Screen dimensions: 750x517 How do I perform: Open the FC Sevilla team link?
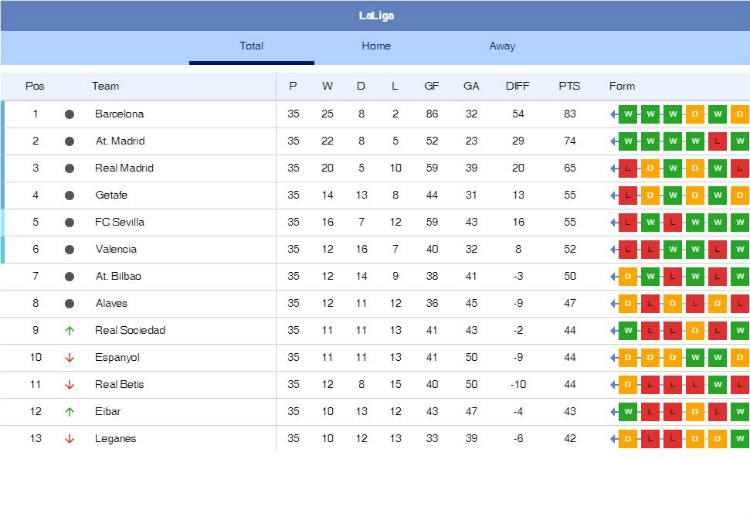pos(120,222)
